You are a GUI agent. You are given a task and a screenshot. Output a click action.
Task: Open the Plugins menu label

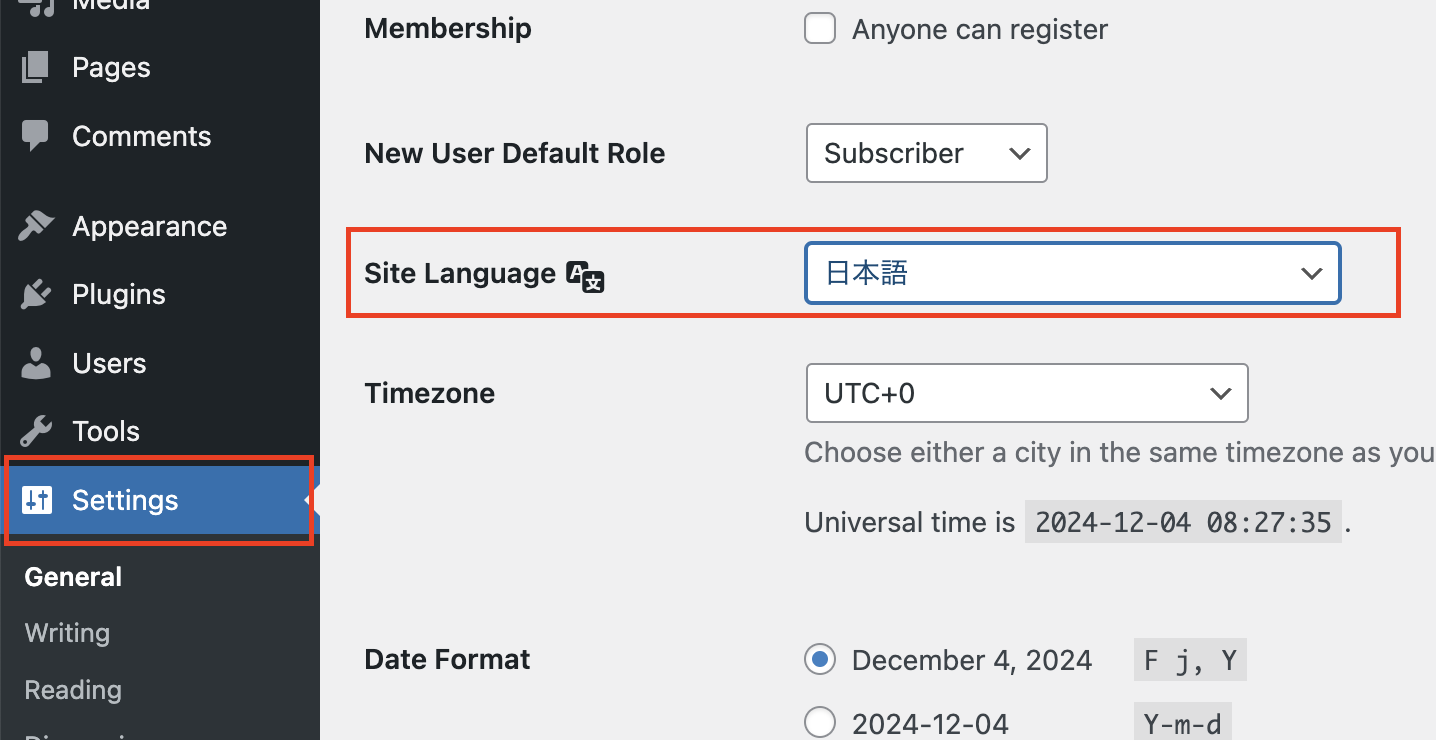point(119,295)
